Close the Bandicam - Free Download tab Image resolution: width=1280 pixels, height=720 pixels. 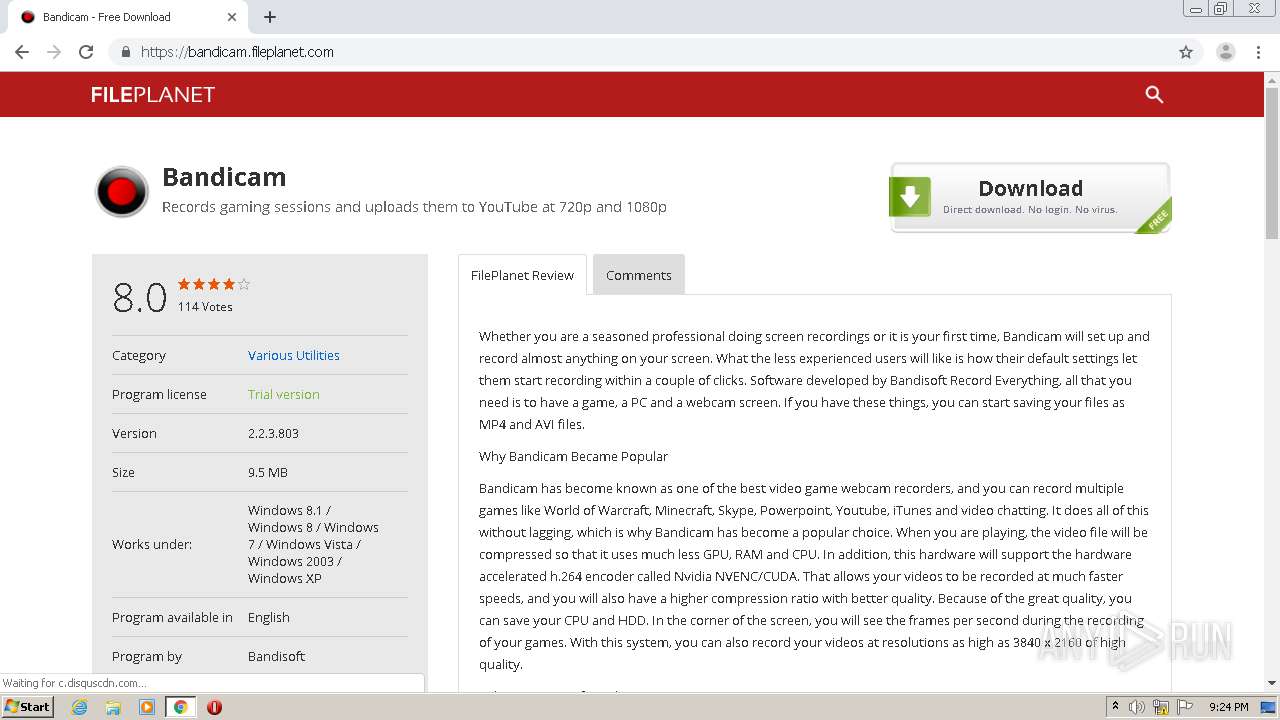pos(232,17)
